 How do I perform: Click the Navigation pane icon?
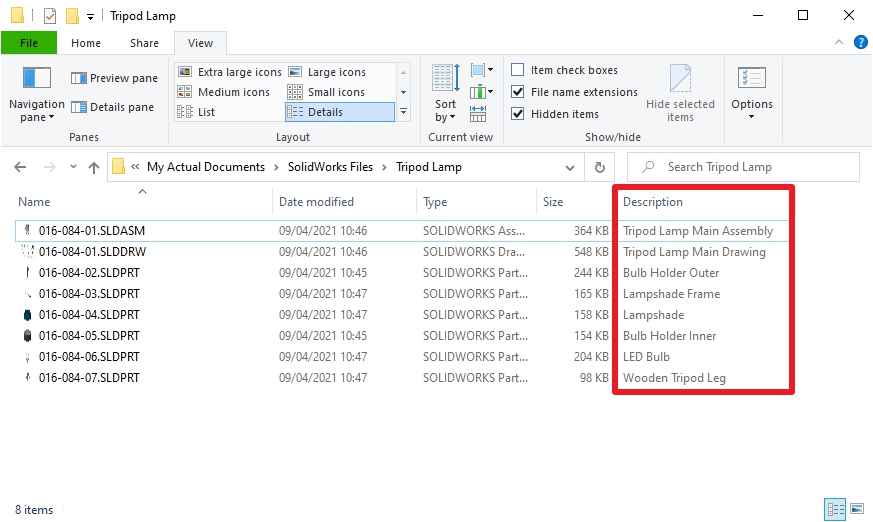tap(36, 80)
